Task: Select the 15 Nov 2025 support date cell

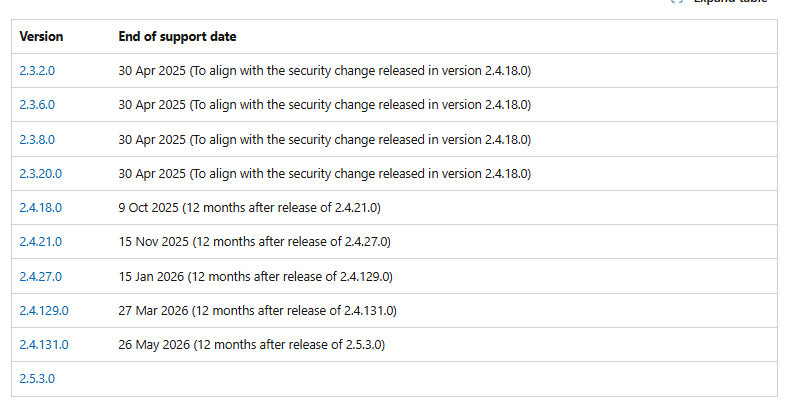Action: [444, 242]
